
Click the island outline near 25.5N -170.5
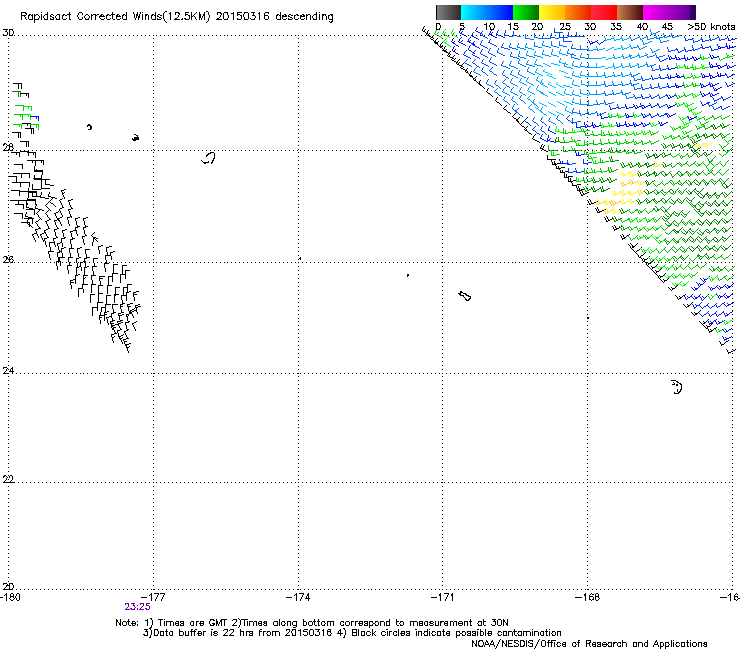pos(464,296)
